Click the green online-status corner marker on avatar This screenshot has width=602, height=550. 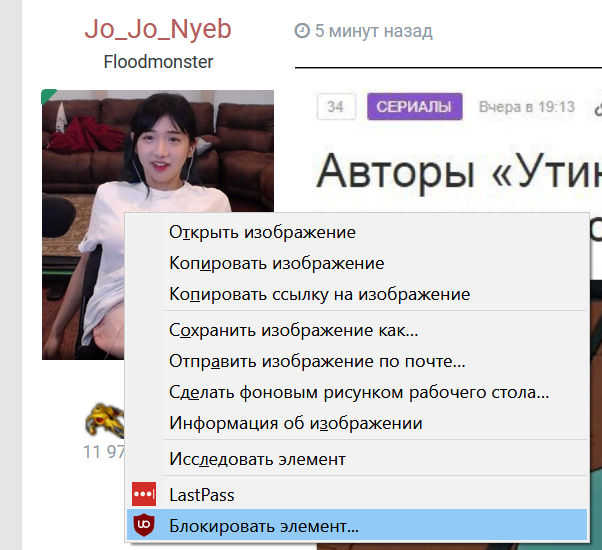point(48,96)
